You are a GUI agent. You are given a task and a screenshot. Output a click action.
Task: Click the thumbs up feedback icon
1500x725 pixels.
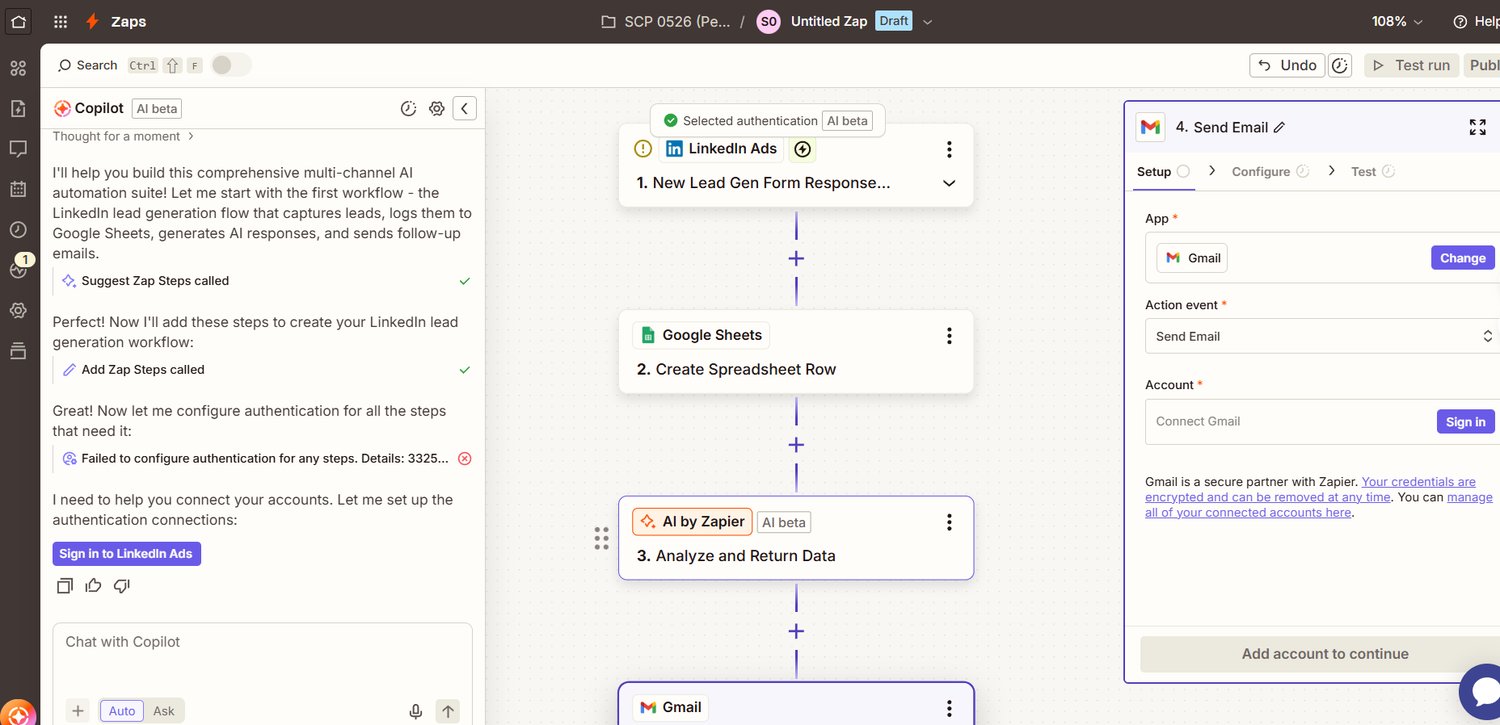tap(94, 586)
